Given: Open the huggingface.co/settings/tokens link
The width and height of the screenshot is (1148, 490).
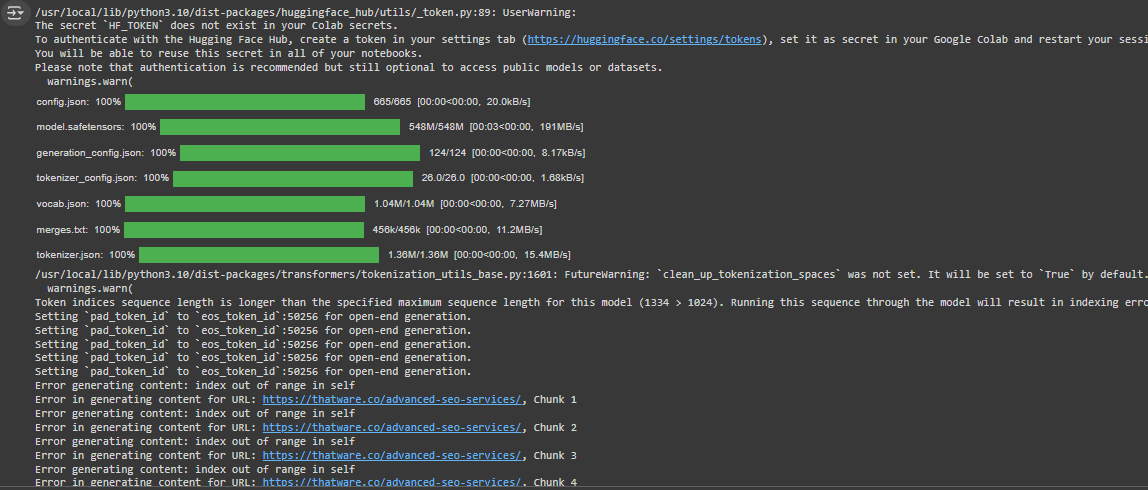Looking at the screenshot, I should point(644,40).
